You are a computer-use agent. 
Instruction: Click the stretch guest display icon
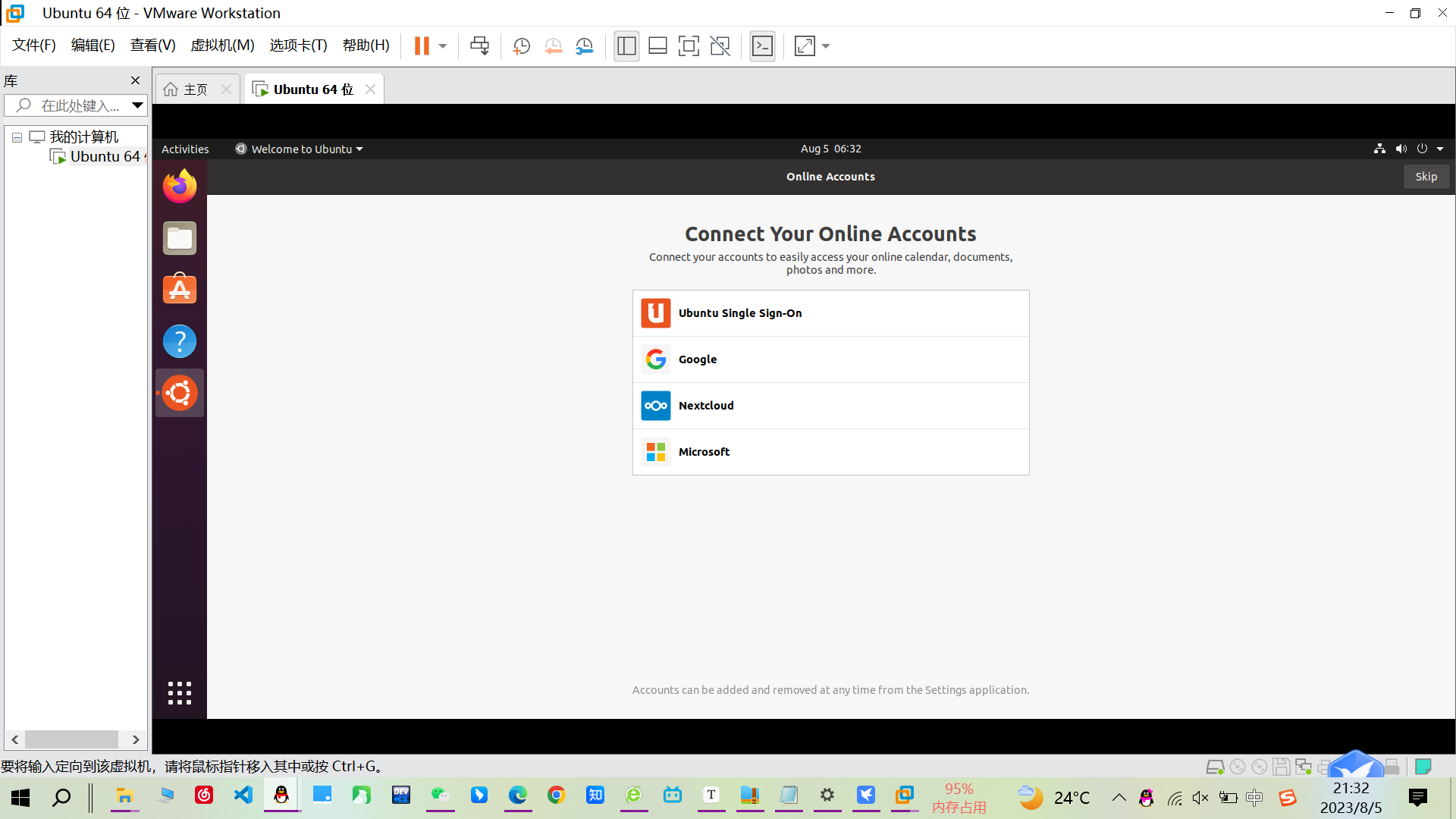[x=805, y=46]
